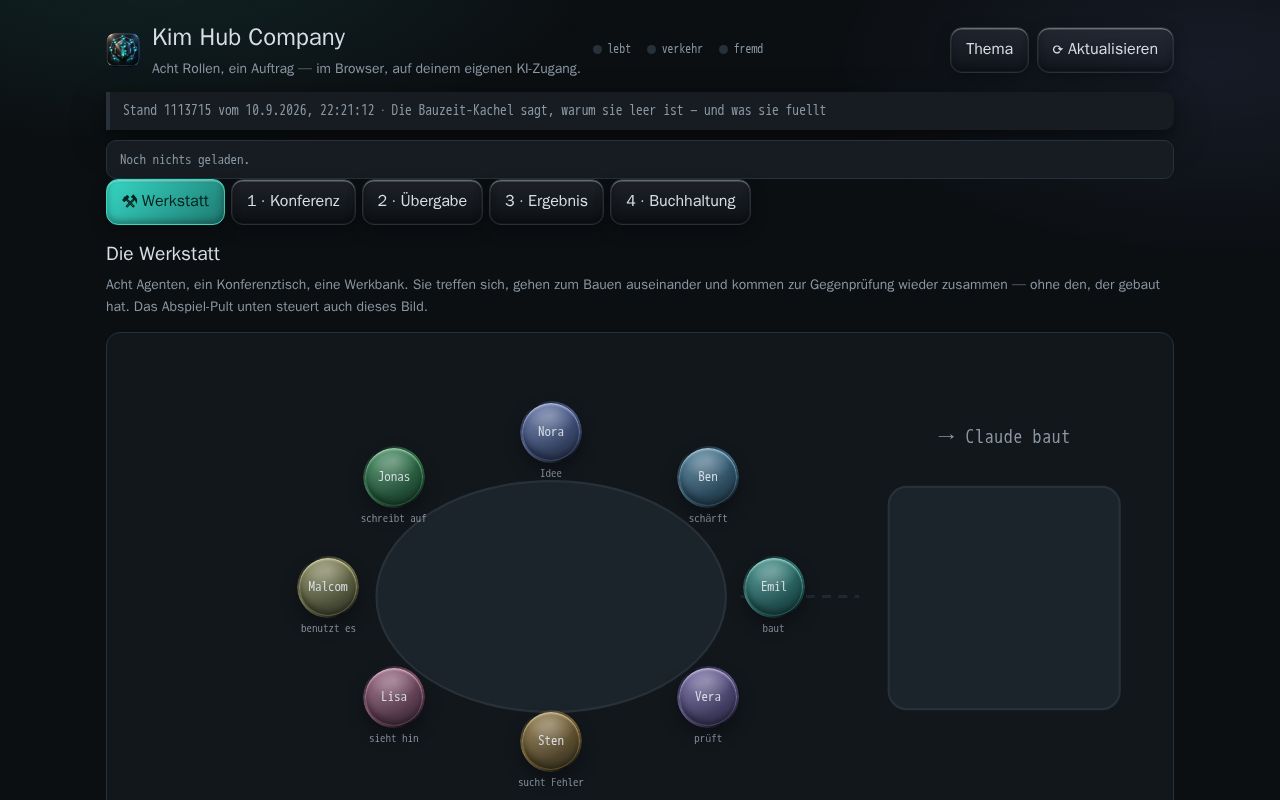Click the 'fremd' status dot
Screen dimensions: 1280x800
click(x=724, y=49)
